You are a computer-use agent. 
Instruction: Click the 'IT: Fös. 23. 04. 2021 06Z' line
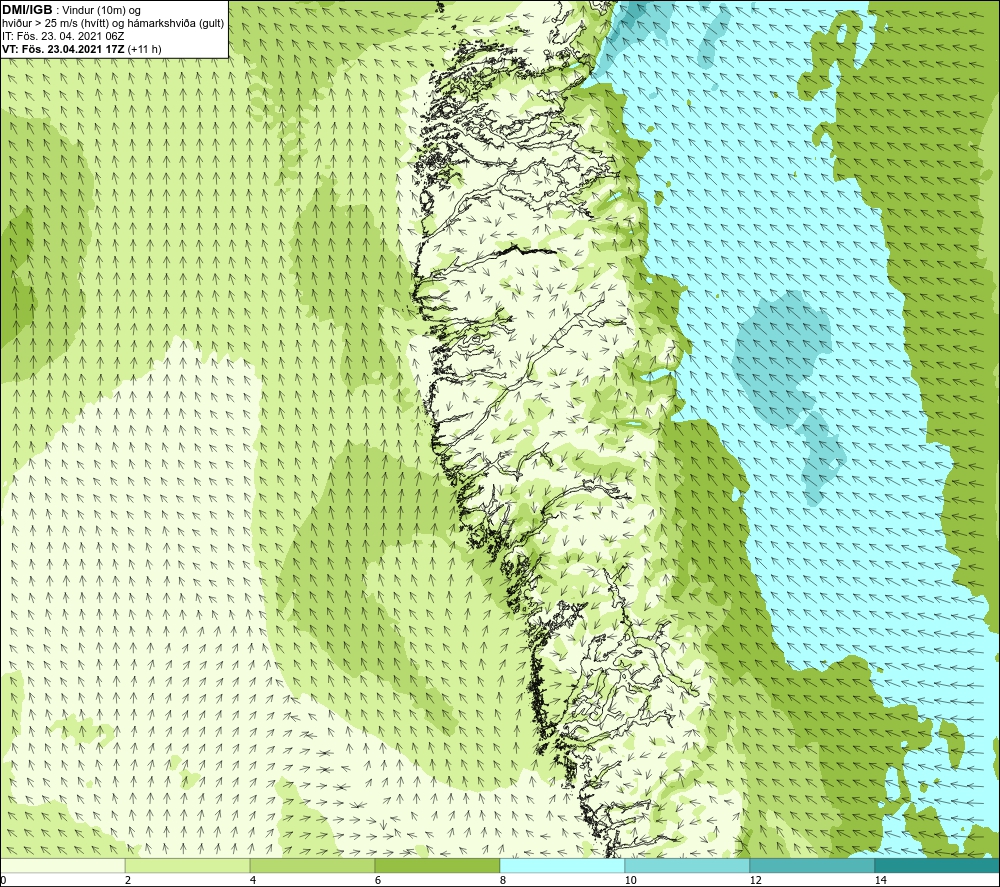tap(63, 36)
